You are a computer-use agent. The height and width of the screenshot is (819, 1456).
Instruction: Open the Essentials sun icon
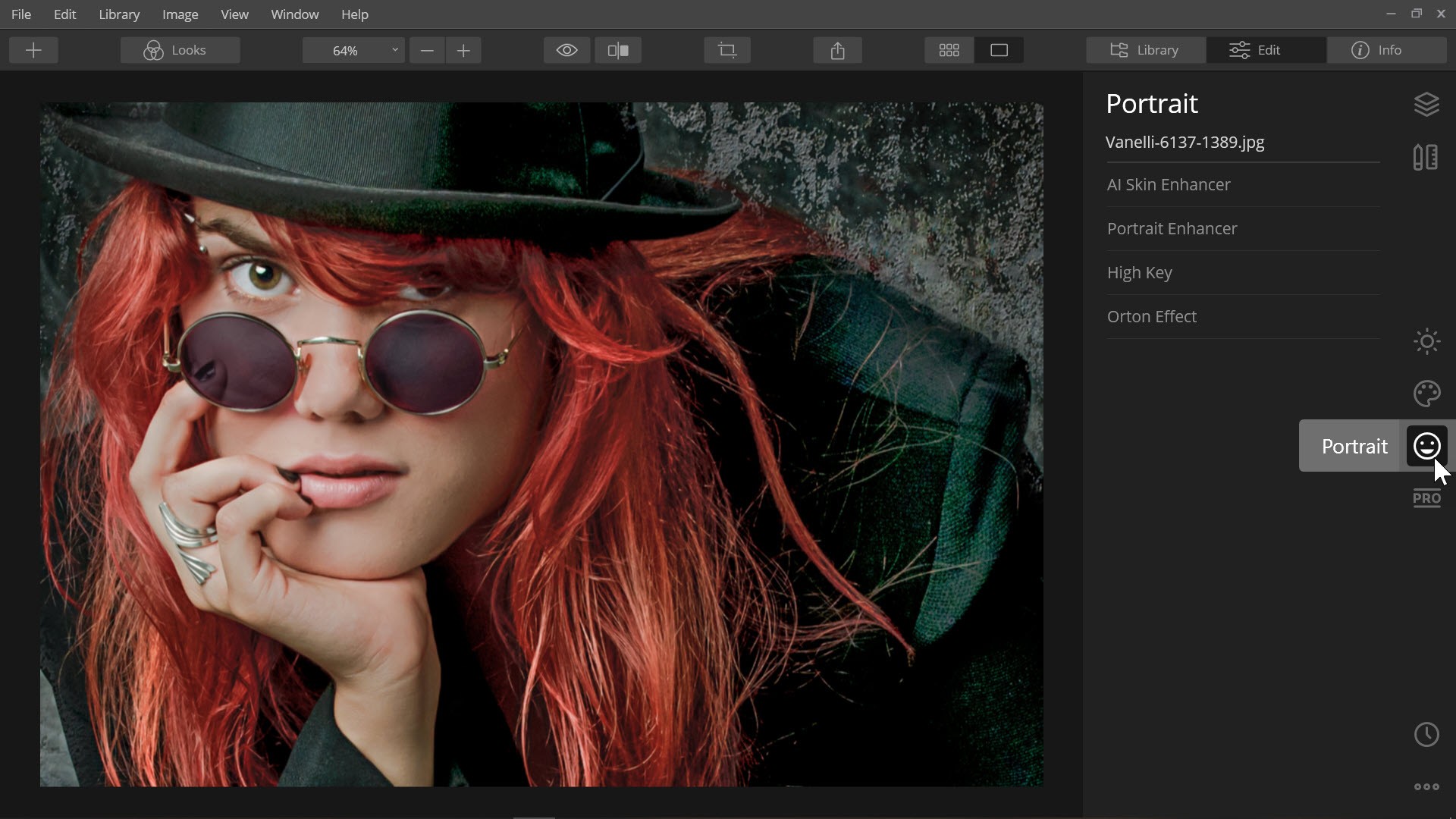(1426, 341)
